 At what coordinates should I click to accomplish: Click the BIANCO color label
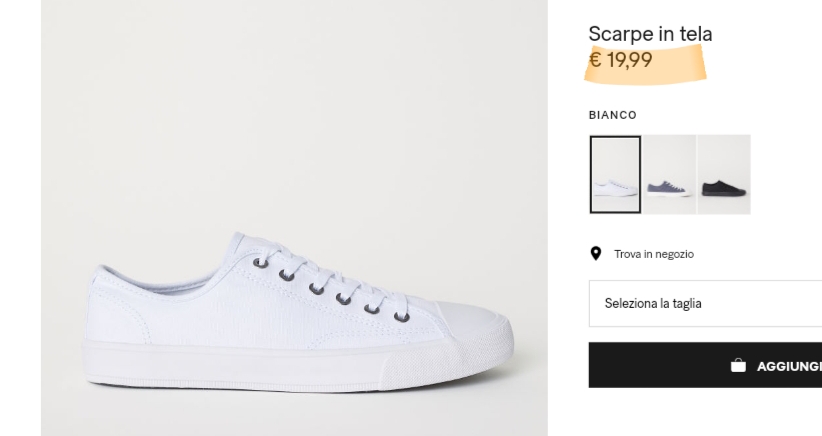(x=612, y=115)
